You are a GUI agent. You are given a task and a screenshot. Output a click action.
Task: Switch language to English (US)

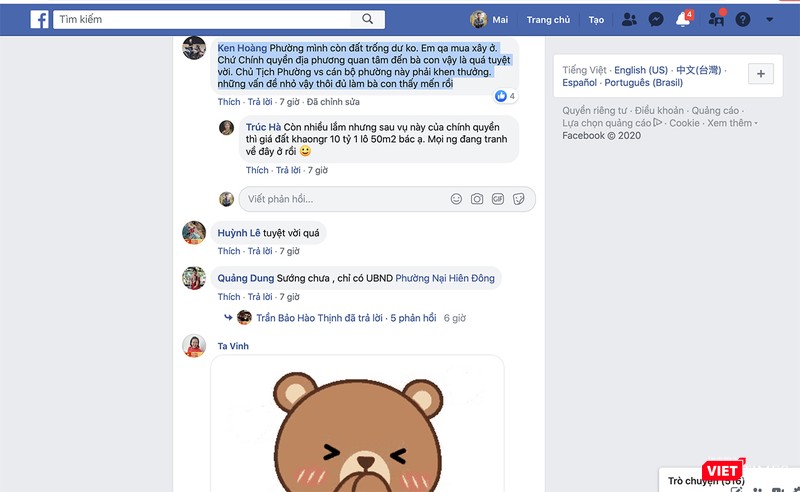point(641,70)
